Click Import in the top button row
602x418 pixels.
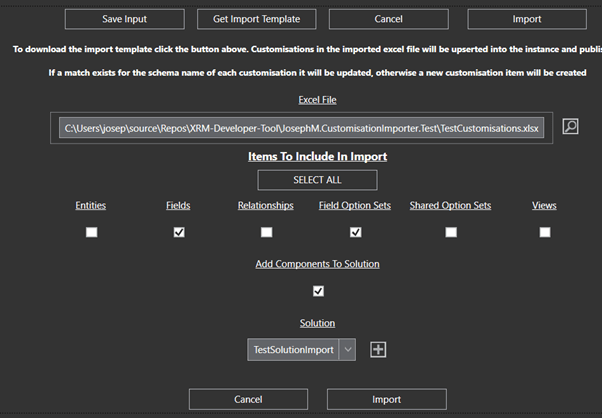coord(526,19)
